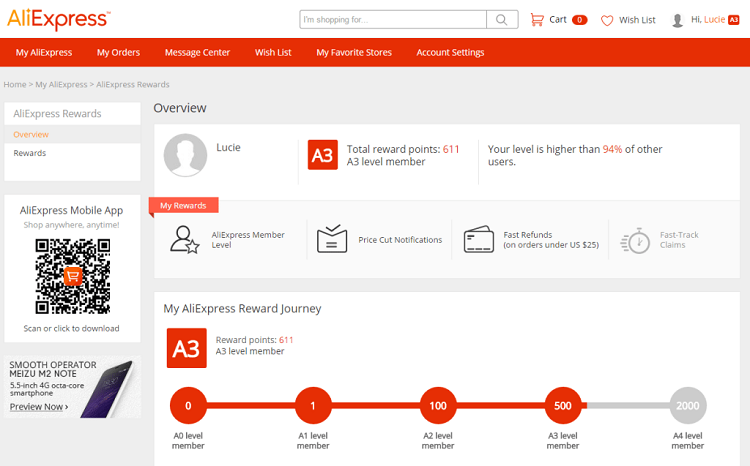Click the 1 point marker for A1 level
Image resolution: width=750 pixels, height=466 pixels.
click(313, 406)
